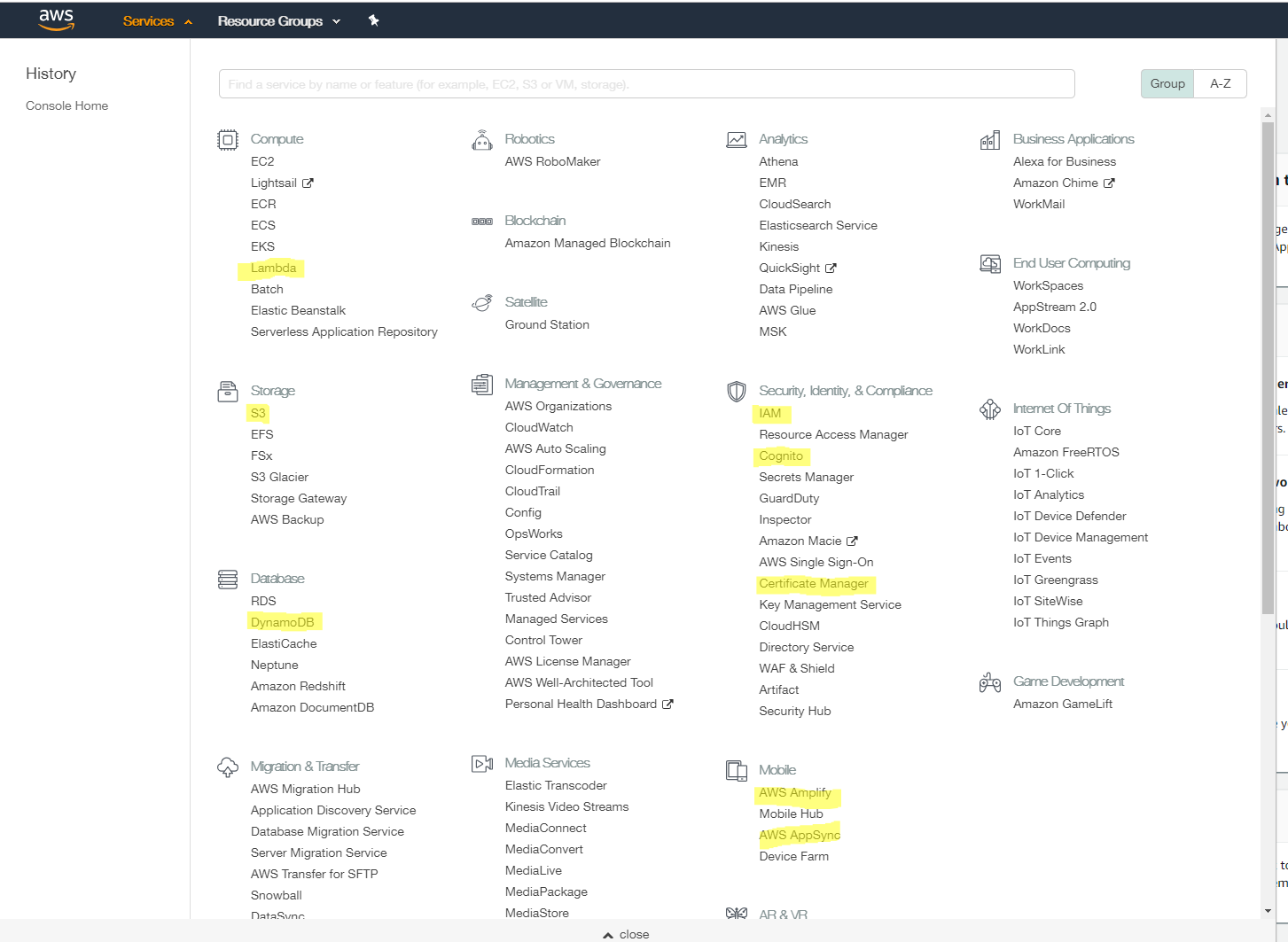1288x942 pixels.
Task: Click the Blockchain category icon
Action: click(482, 222)
